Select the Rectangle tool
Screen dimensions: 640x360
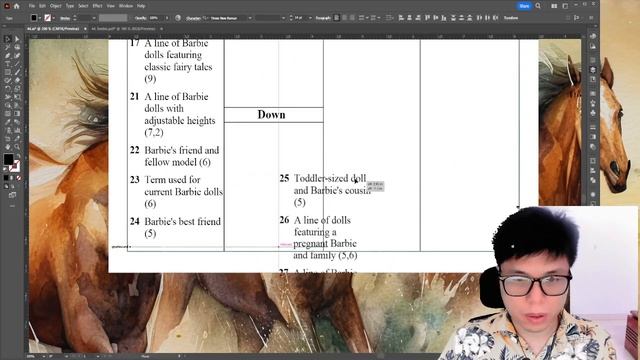click(7, 72)
